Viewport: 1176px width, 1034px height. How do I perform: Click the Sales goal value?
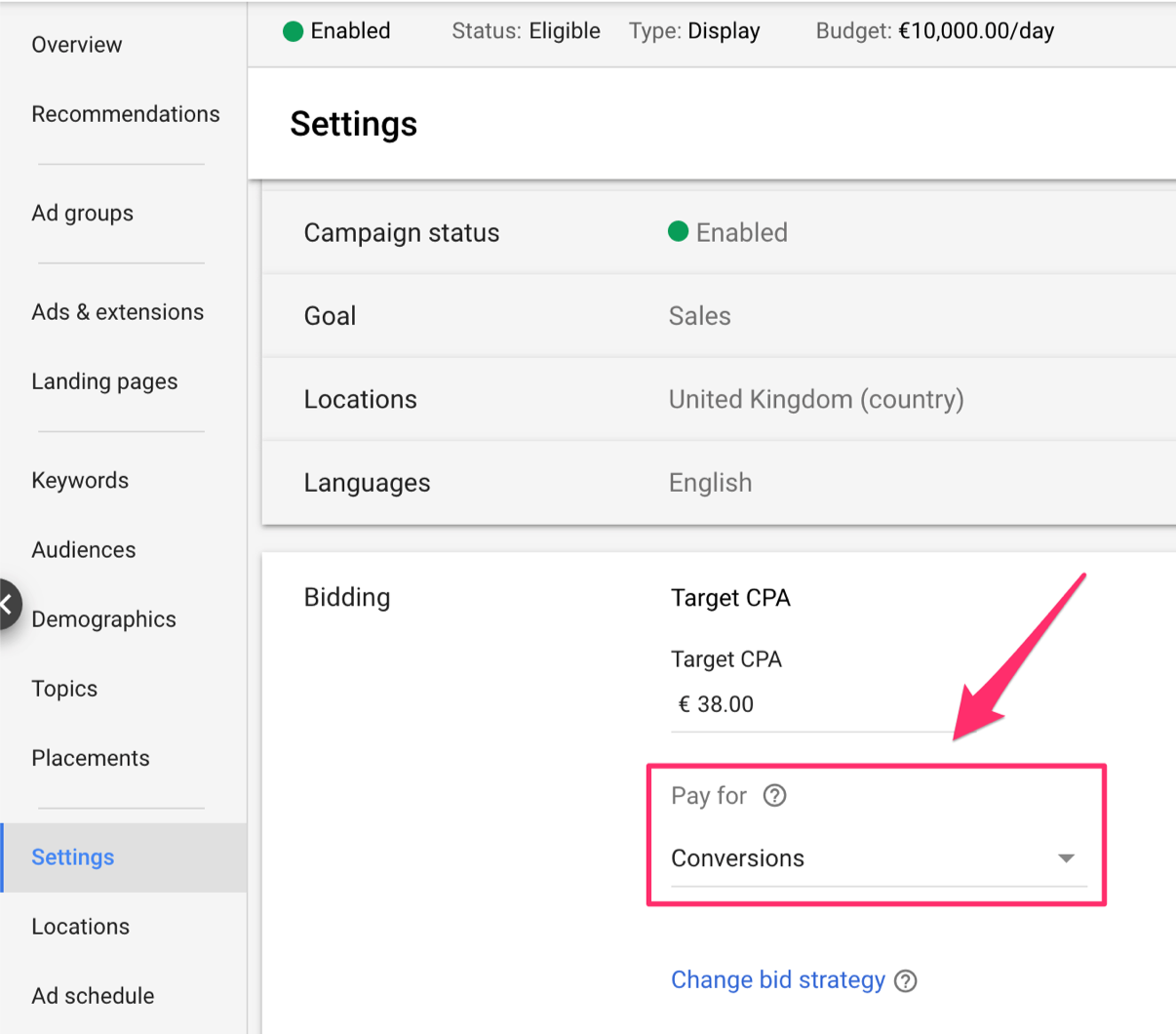point(699,316)
